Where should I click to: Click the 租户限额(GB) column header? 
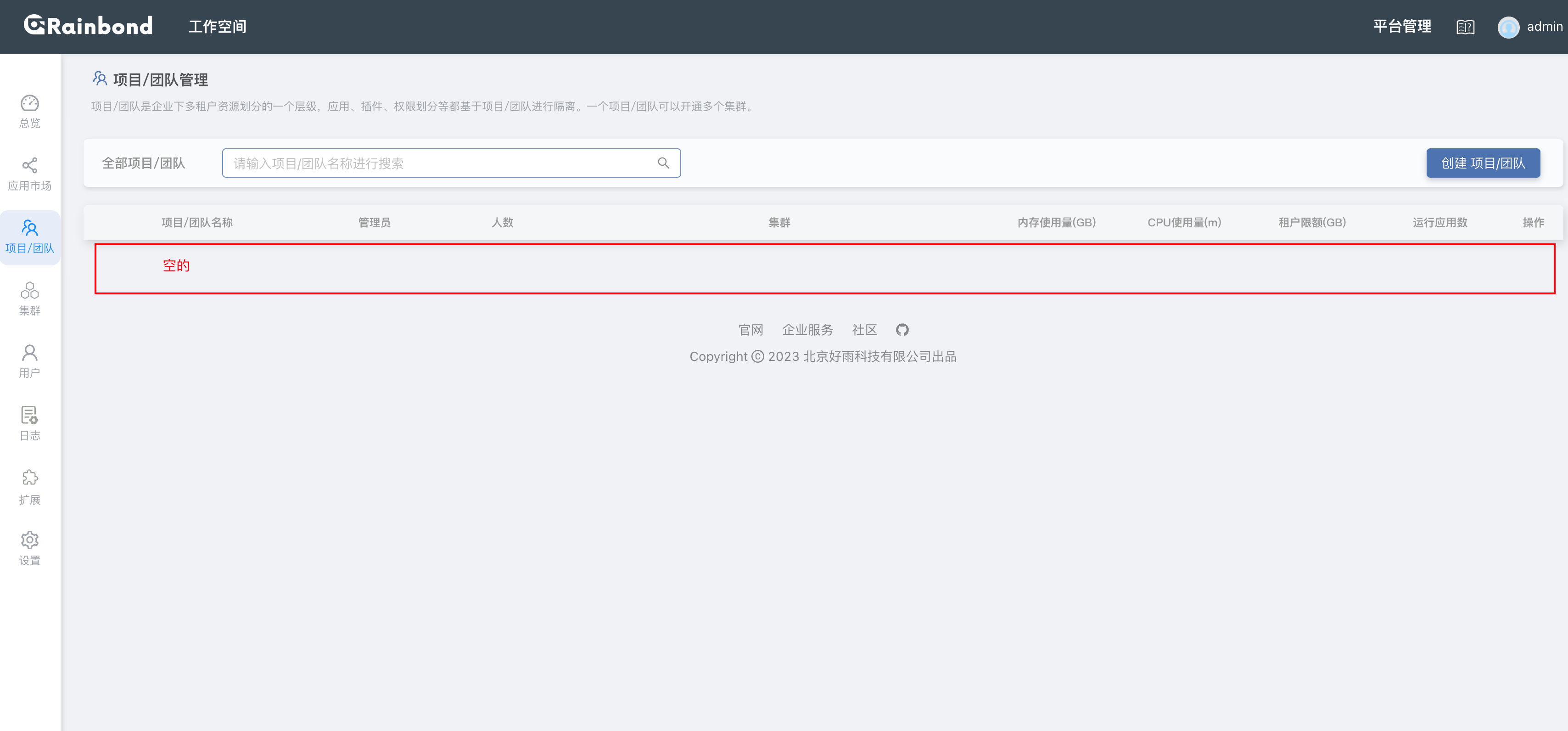coord(1312,223)
